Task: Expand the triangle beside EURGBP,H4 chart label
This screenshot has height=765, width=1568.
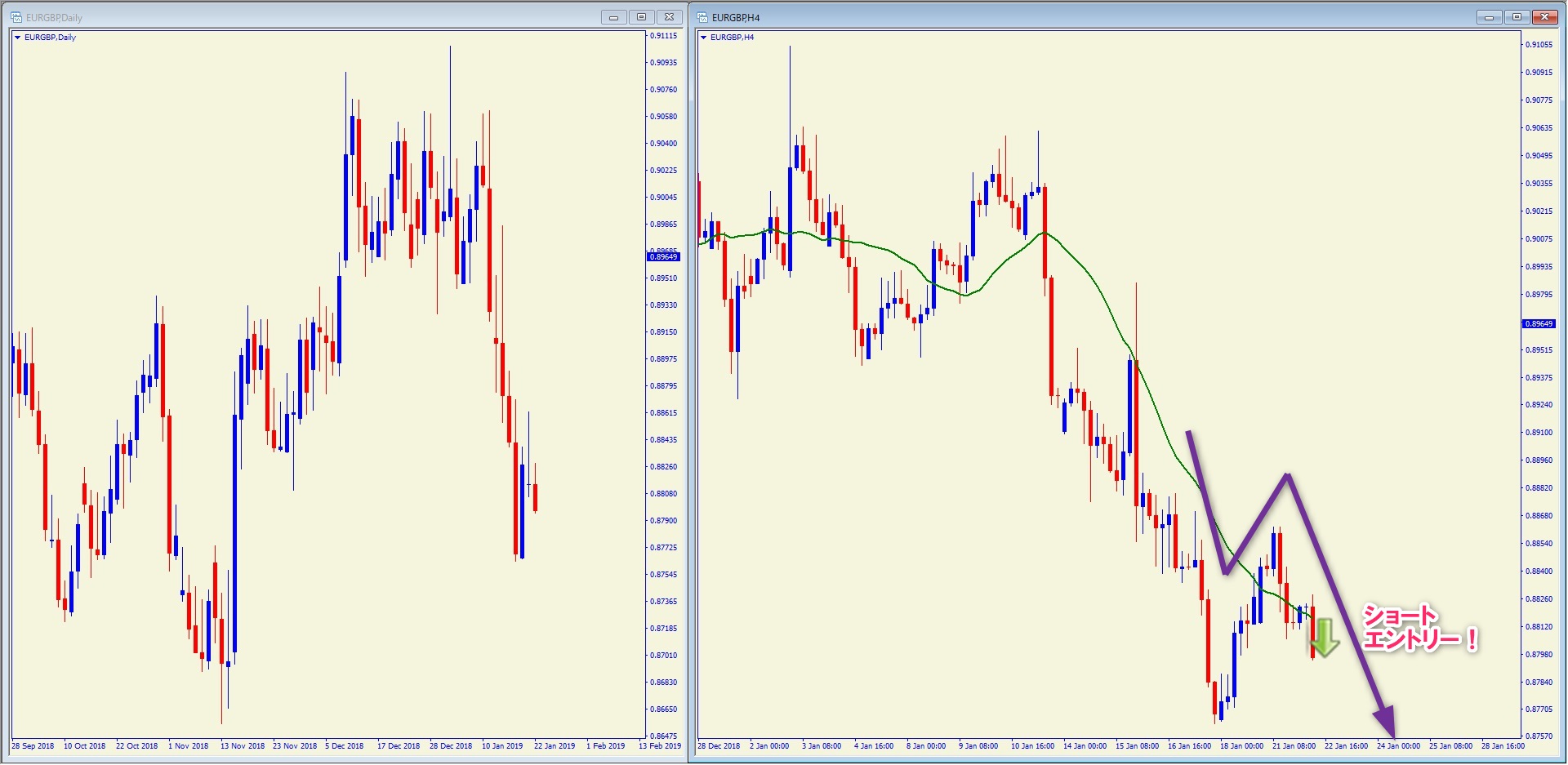Action: (x=703, y=38)
